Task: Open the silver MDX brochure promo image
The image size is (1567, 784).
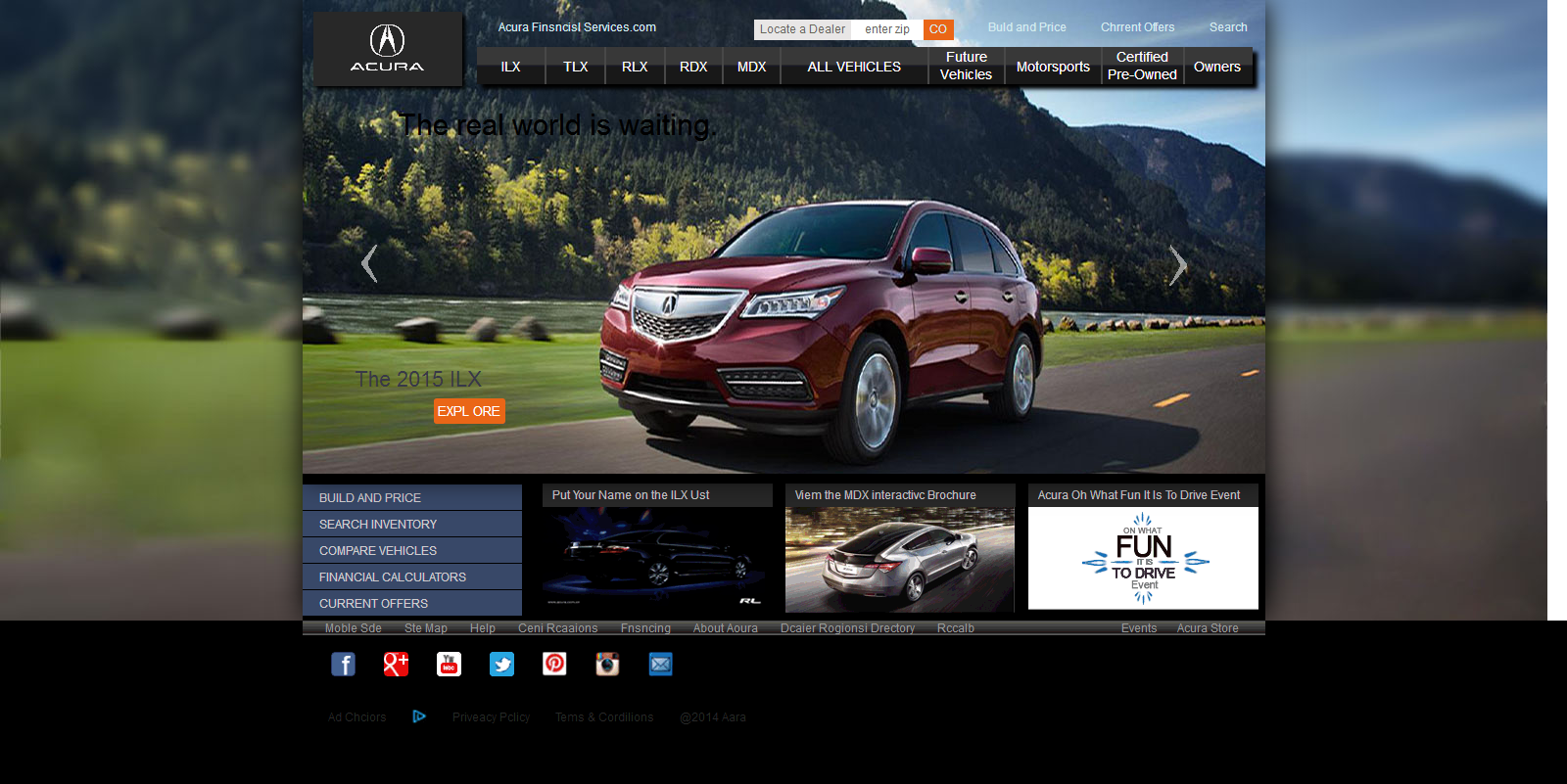Action: pyautogui.click(x=900, y=560)
